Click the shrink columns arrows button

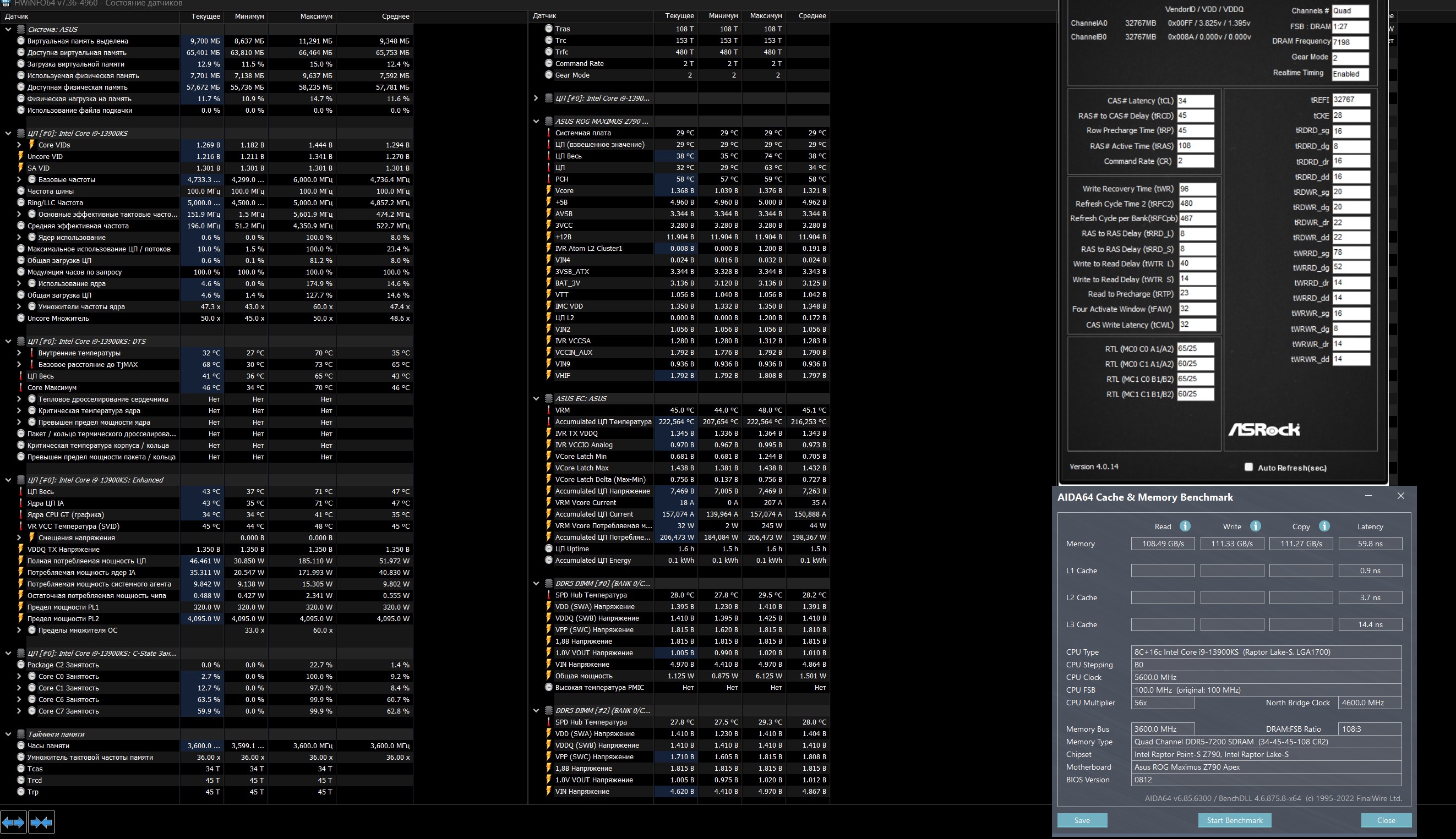click(x=41, y=822)
